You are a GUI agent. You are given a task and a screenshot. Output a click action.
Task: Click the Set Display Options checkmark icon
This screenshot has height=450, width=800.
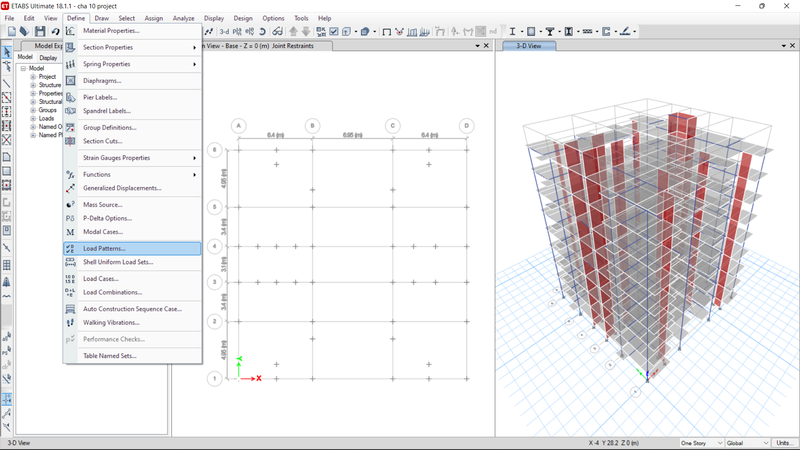334,32
